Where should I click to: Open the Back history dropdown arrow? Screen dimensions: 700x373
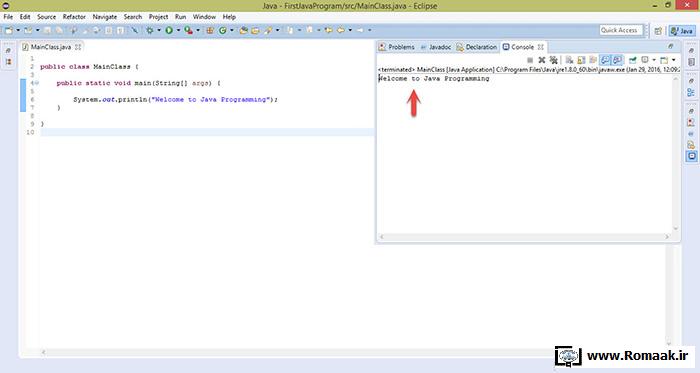pyautogui.click(x=350, y=30)
